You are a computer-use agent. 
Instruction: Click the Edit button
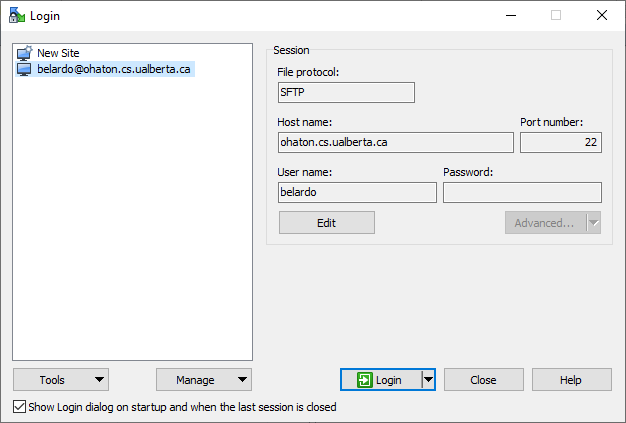327,223
